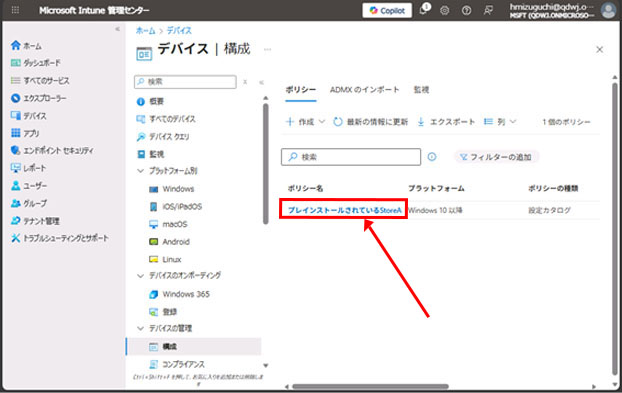Open トラブルシューティングとサポート in the left navigation
This screenshot has height=393, width=622.
point(60,238)
